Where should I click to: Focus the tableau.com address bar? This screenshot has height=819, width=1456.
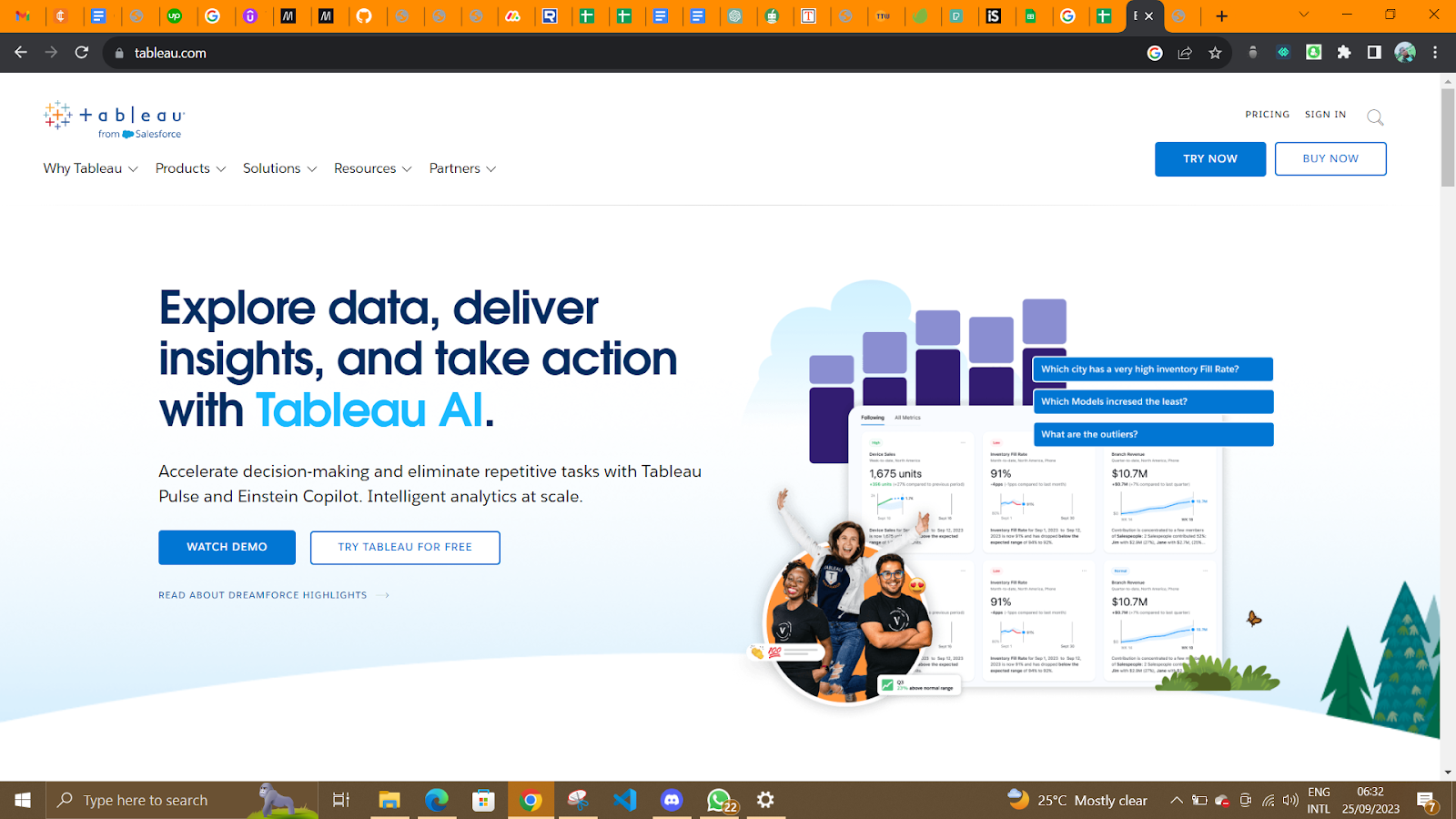(628, 53)
